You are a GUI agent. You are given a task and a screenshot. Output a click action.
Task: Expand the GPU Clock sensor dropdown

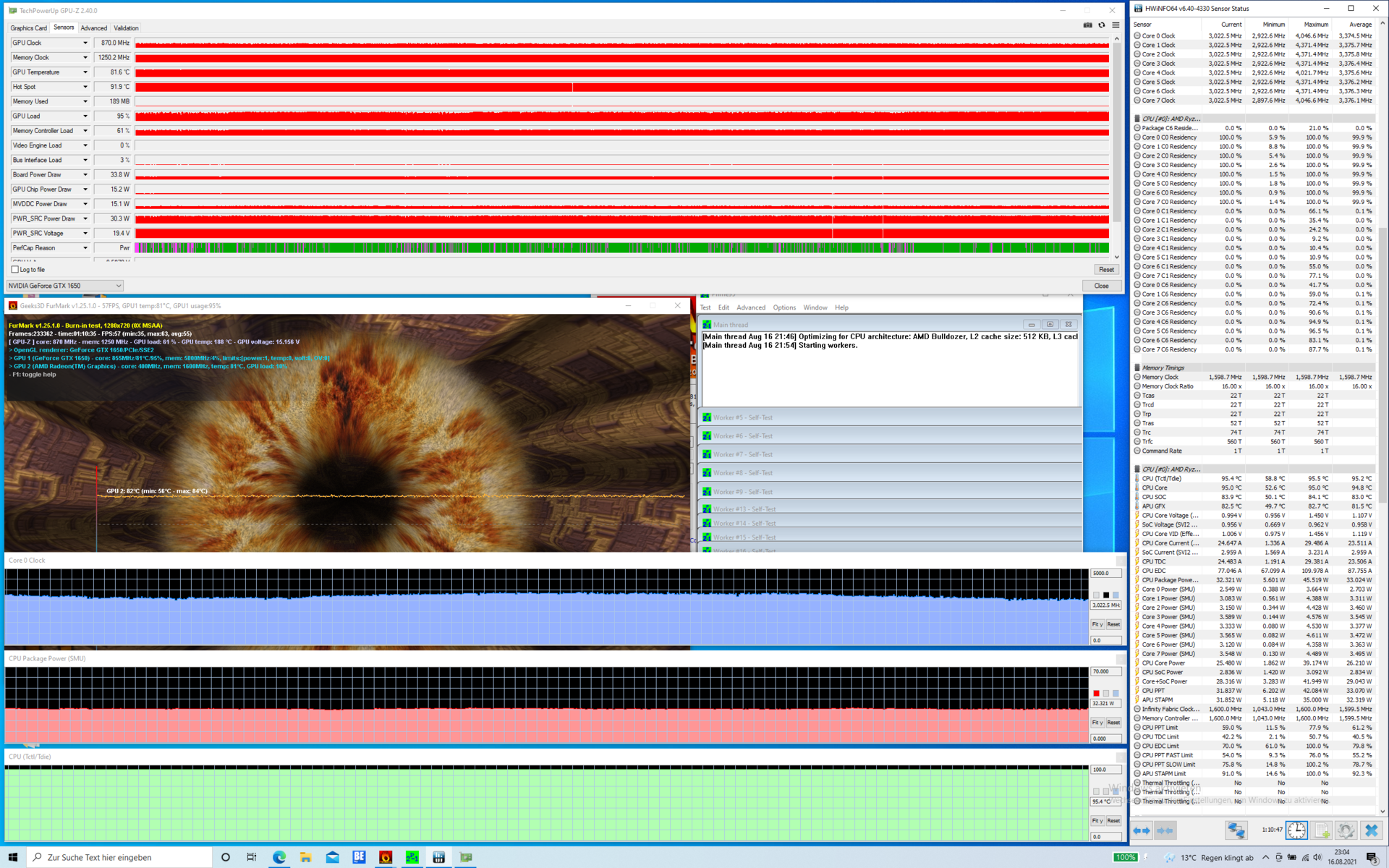[x=85, y=43]
